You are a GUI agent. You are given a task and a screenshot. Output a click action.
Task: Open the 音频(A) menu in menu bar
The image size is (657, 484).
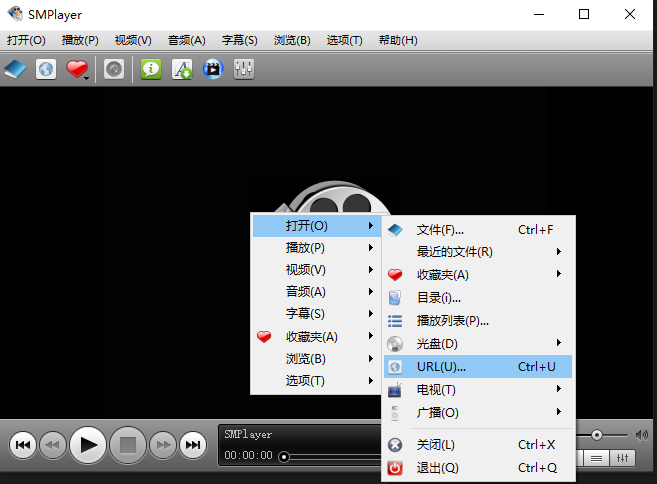[x=186, y=40]
